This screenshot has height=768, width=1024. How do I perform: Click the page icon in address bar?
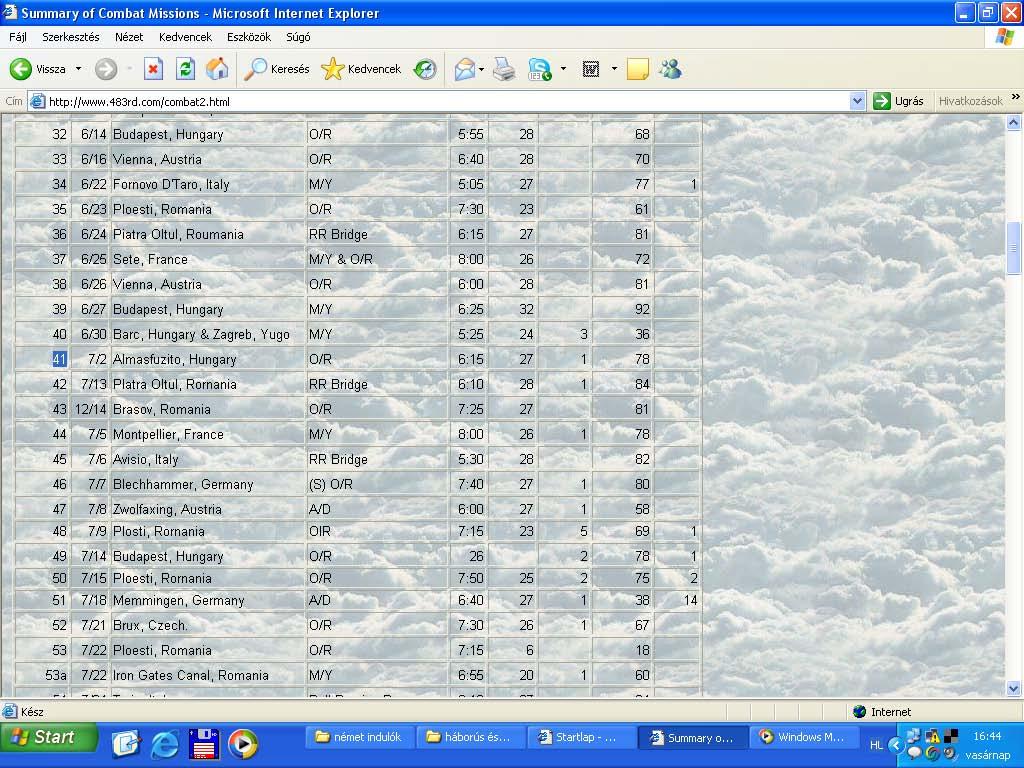(x=38, y=101)
